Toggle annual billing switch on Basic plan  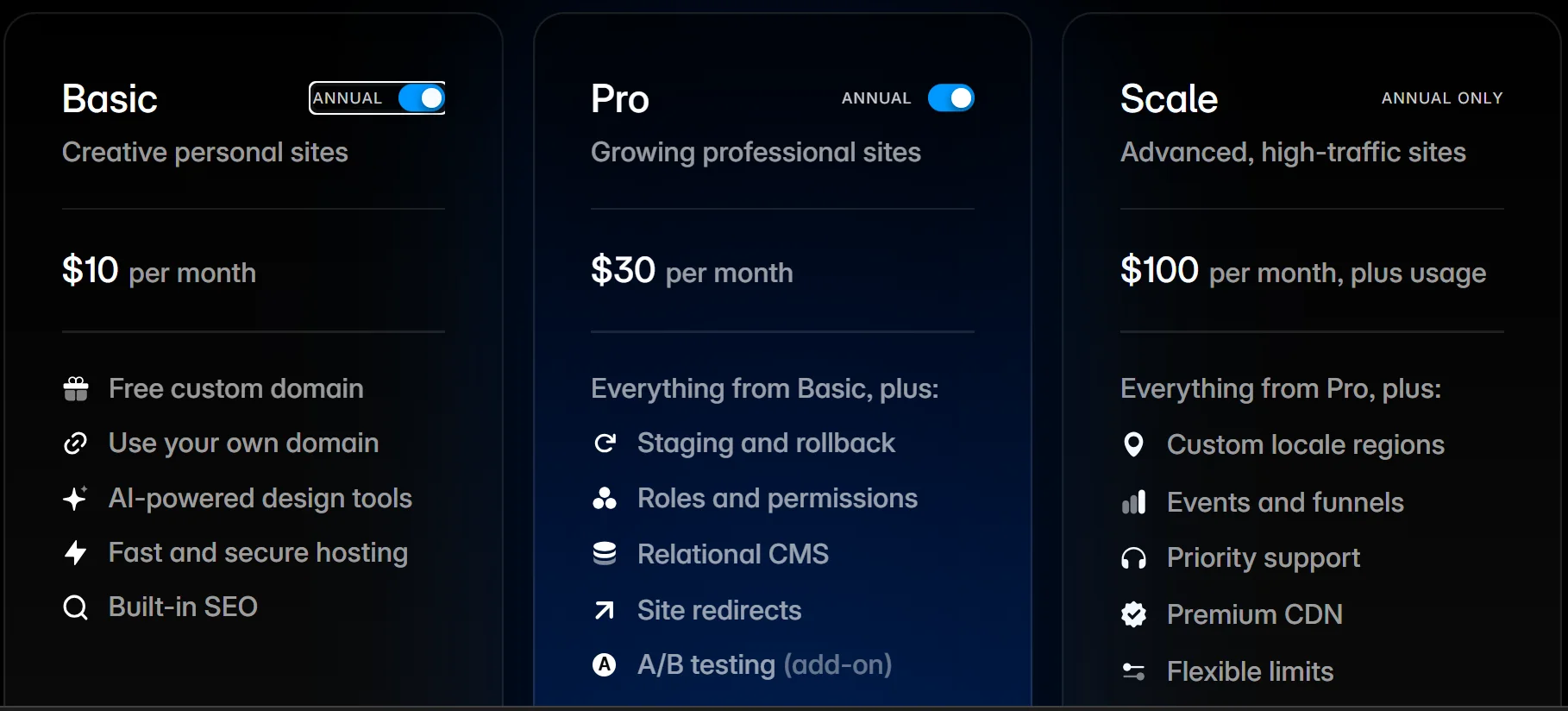point(421,98)
